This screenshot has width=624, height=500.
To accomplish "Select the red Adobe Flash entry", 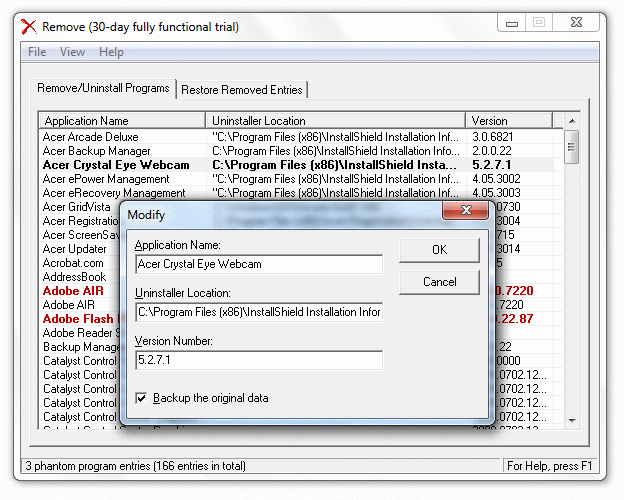I will tap(80, 319).
